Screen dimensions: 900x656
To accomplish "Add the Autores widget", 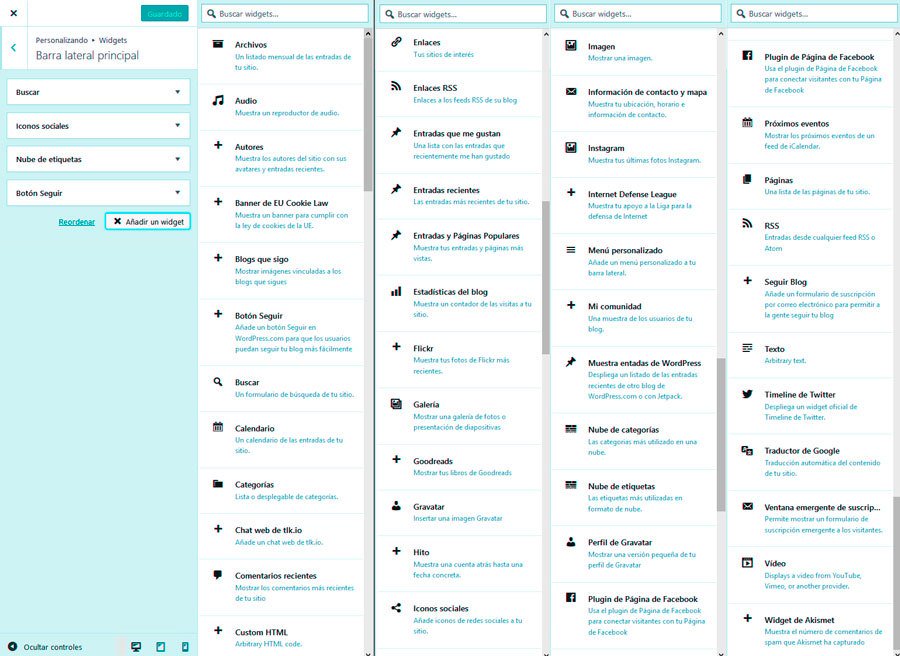I will 281,158.
